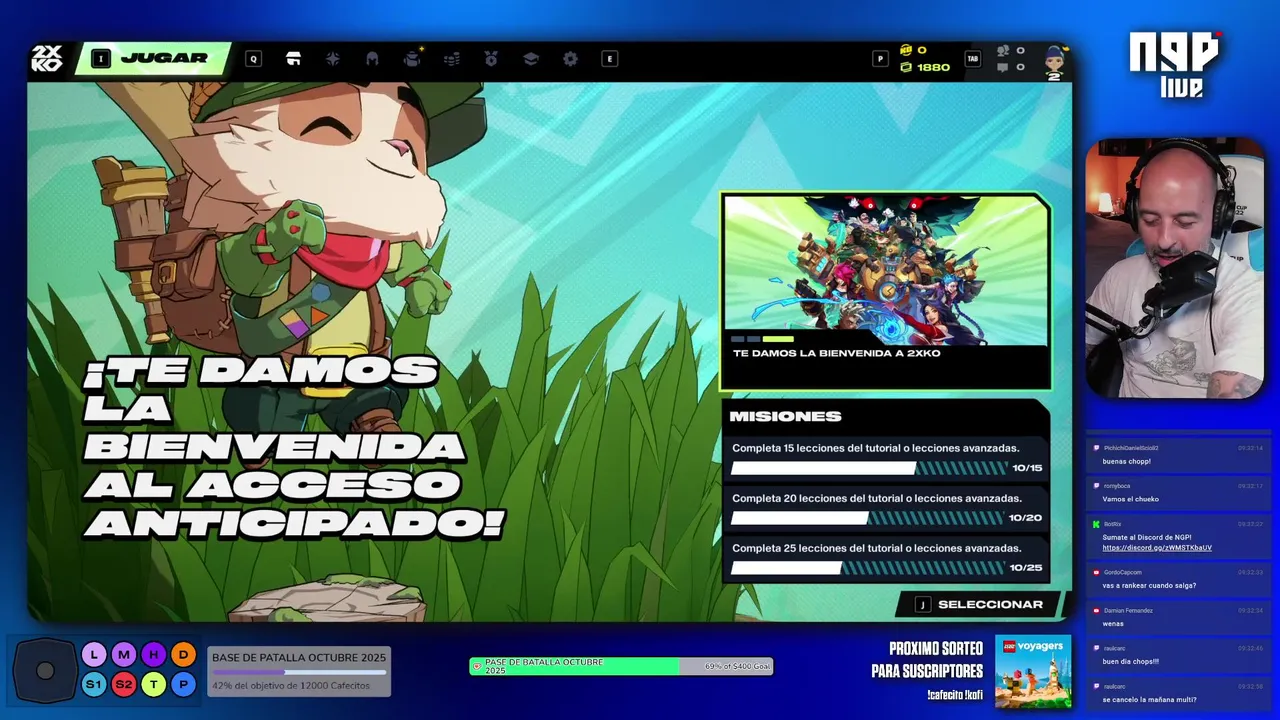
Task: Click the 2XKO logo
Action: (46, 58)
